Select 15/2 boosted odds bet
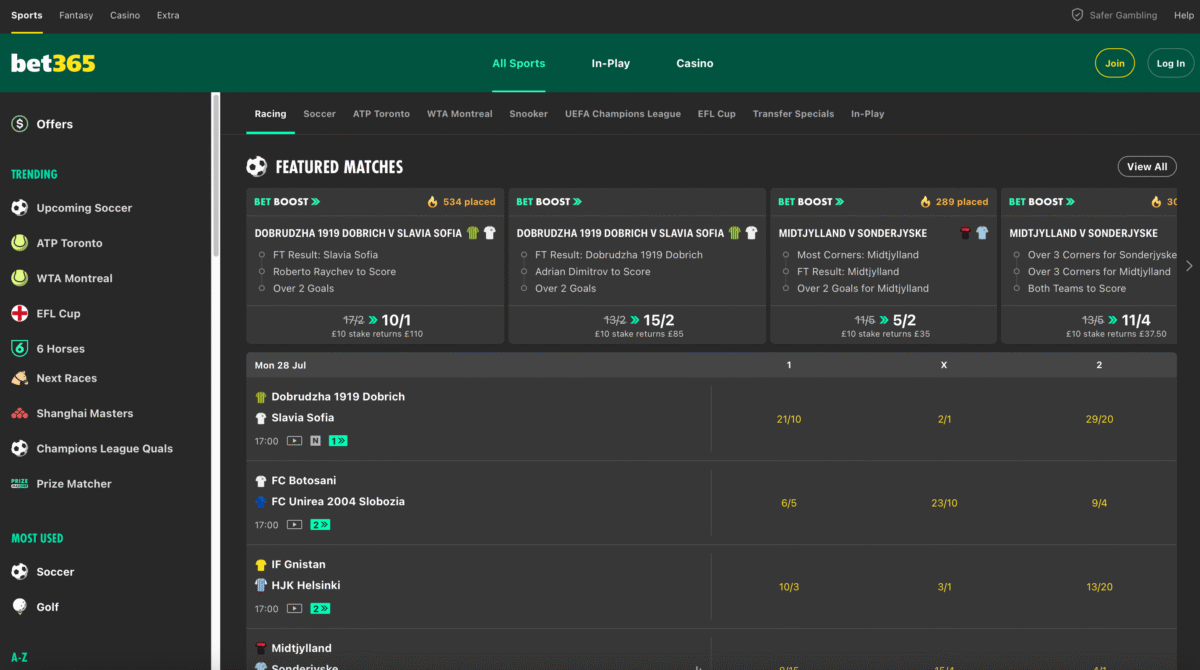1200x670 pixels. (x=638, y=325)
